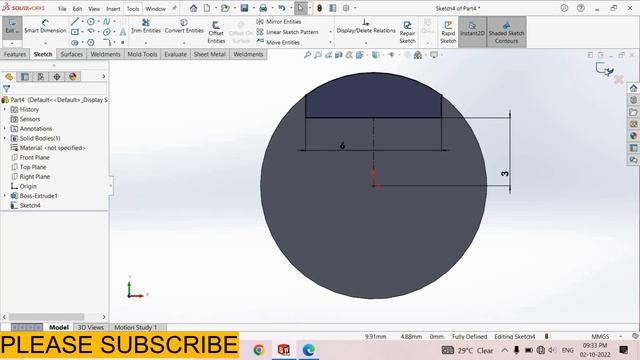
Task: Open Microsoft Edge from the taskbar
Action: (x=309, y=350)
